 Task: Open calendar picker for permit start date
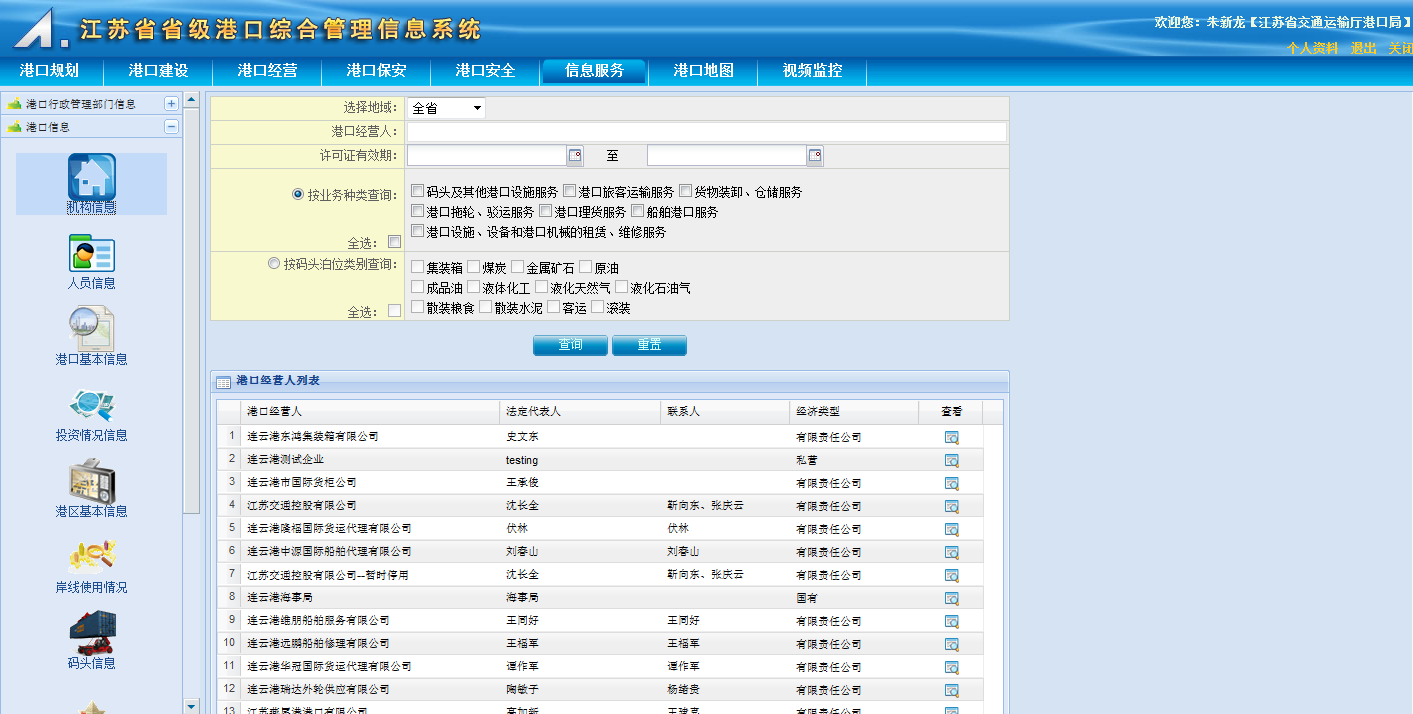tap(575, 156)
